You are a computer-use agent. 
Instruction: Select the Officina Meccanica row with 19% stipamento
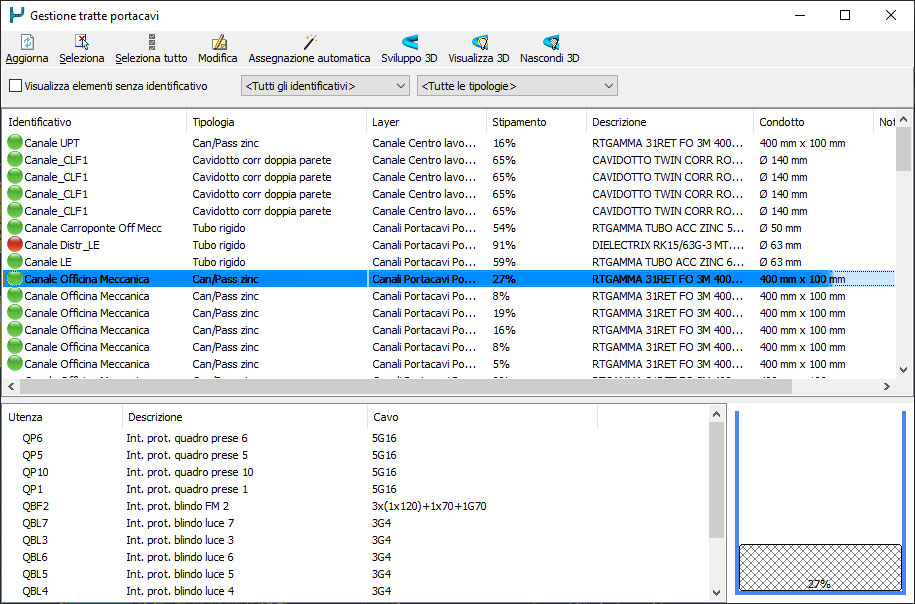coord(448,313)
